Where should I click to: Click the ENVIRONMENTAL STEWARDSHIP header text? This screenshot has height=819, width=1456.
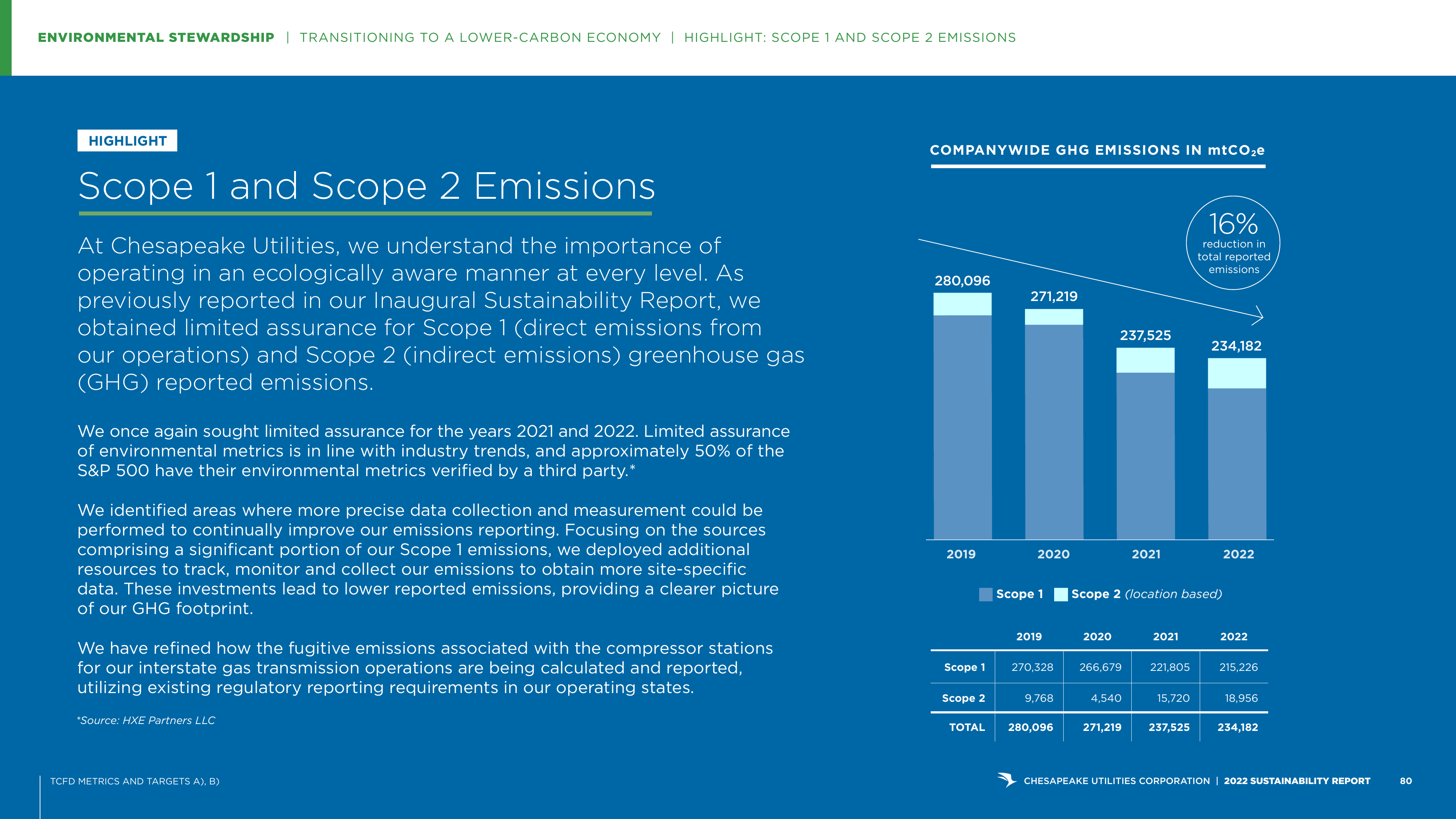click(156, 38)
